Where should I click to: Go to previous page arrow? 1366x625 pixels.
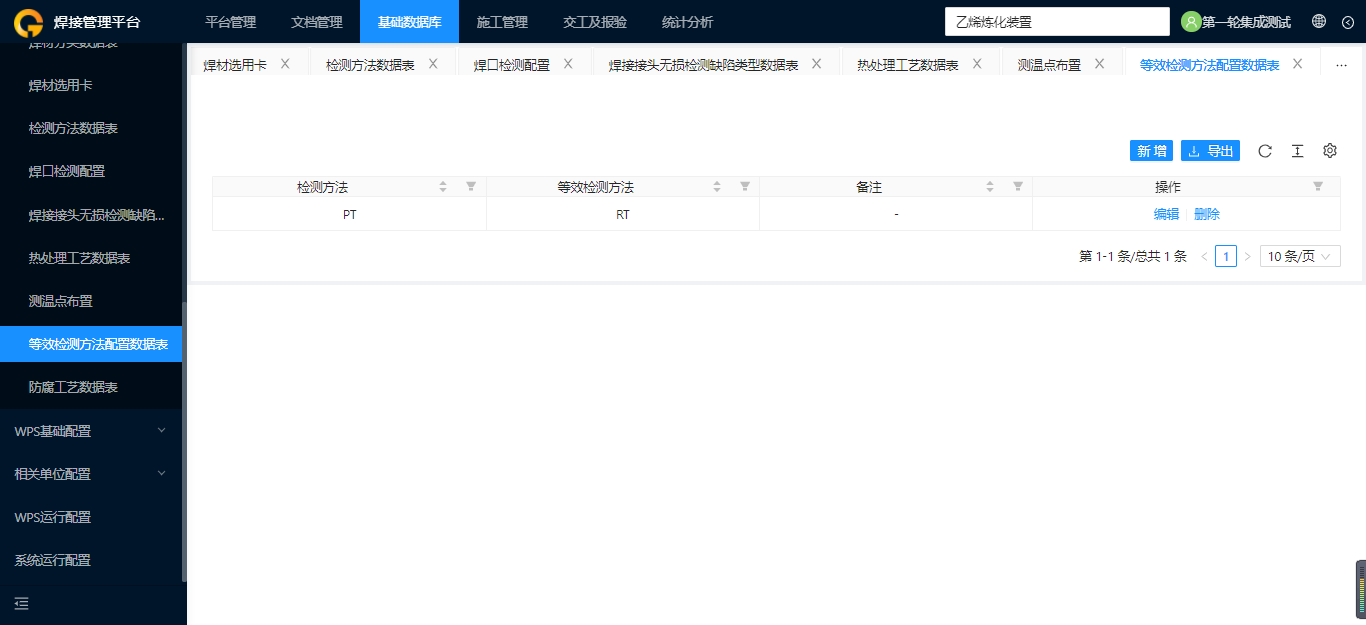click(1204, 257)
